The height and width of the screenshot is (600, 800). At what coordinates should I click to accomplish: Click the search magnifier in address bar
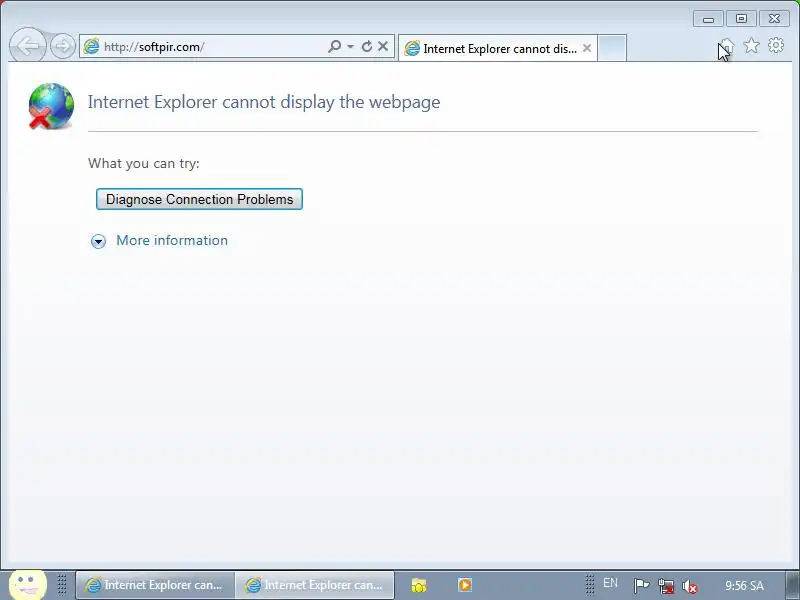pos(335,46)
